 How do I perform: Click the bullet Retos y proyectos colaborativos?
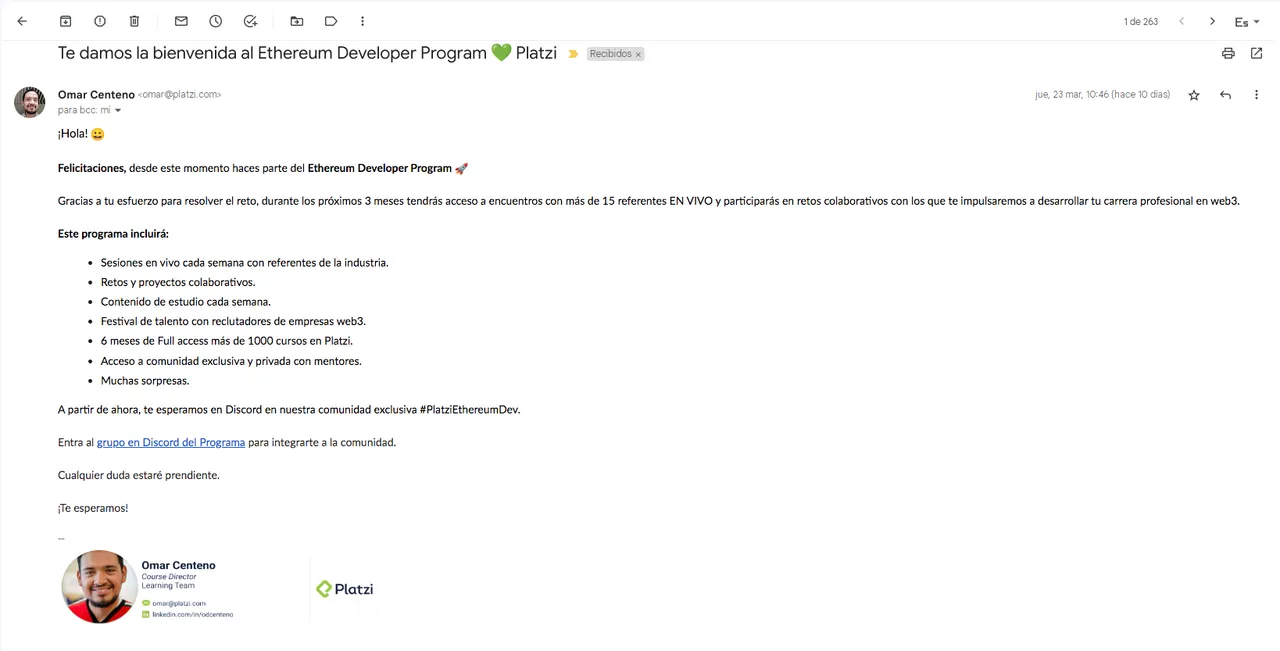[x=178, y=282]
